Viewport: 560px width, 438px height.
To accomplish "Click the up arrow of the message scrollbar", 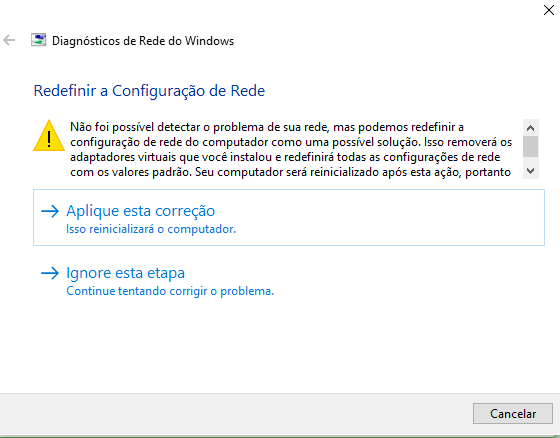I will [x=531, y=128].
